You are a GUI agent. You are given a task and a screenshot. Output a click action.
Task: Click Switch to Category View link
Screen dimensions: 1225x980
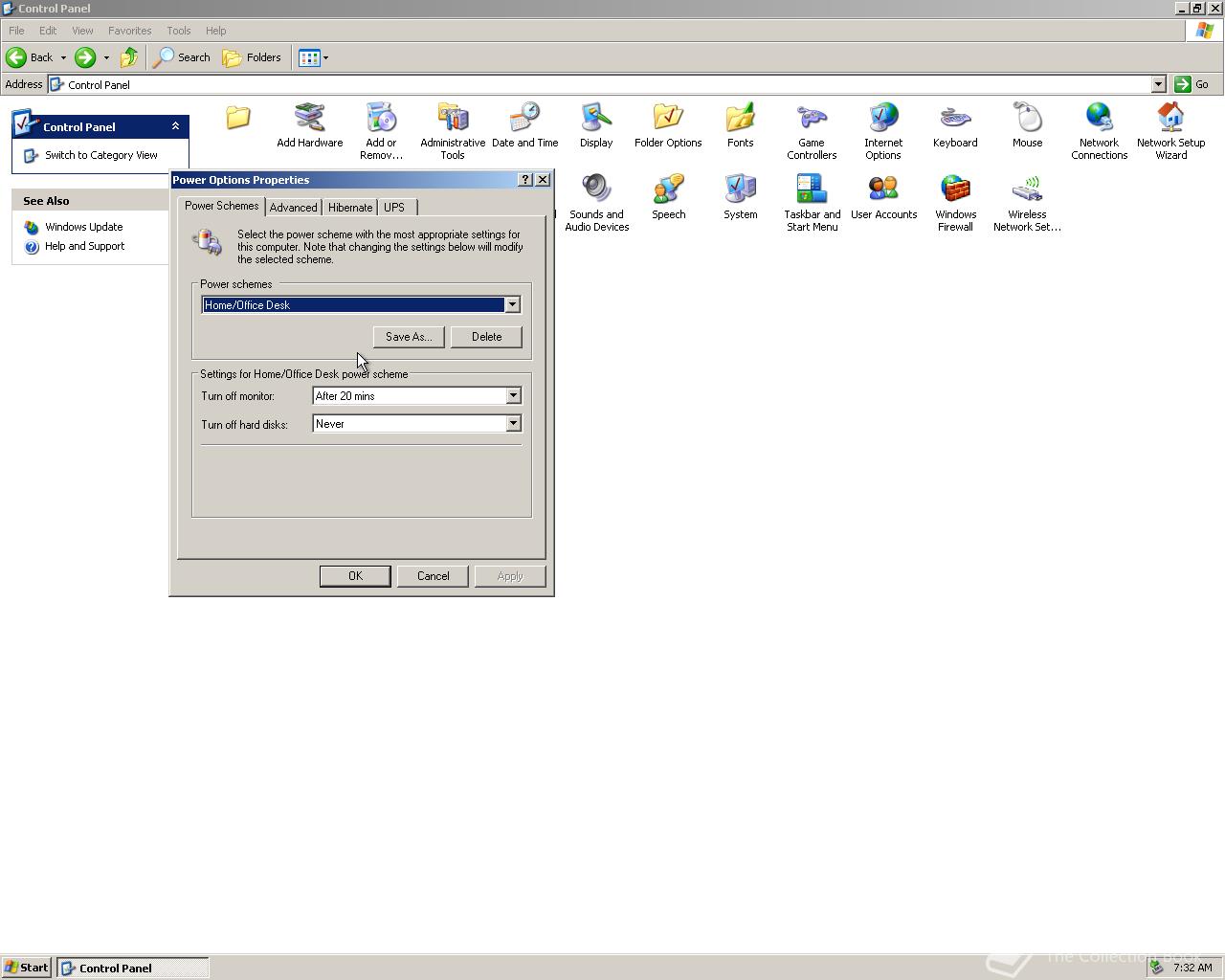(x=101, y=155)
